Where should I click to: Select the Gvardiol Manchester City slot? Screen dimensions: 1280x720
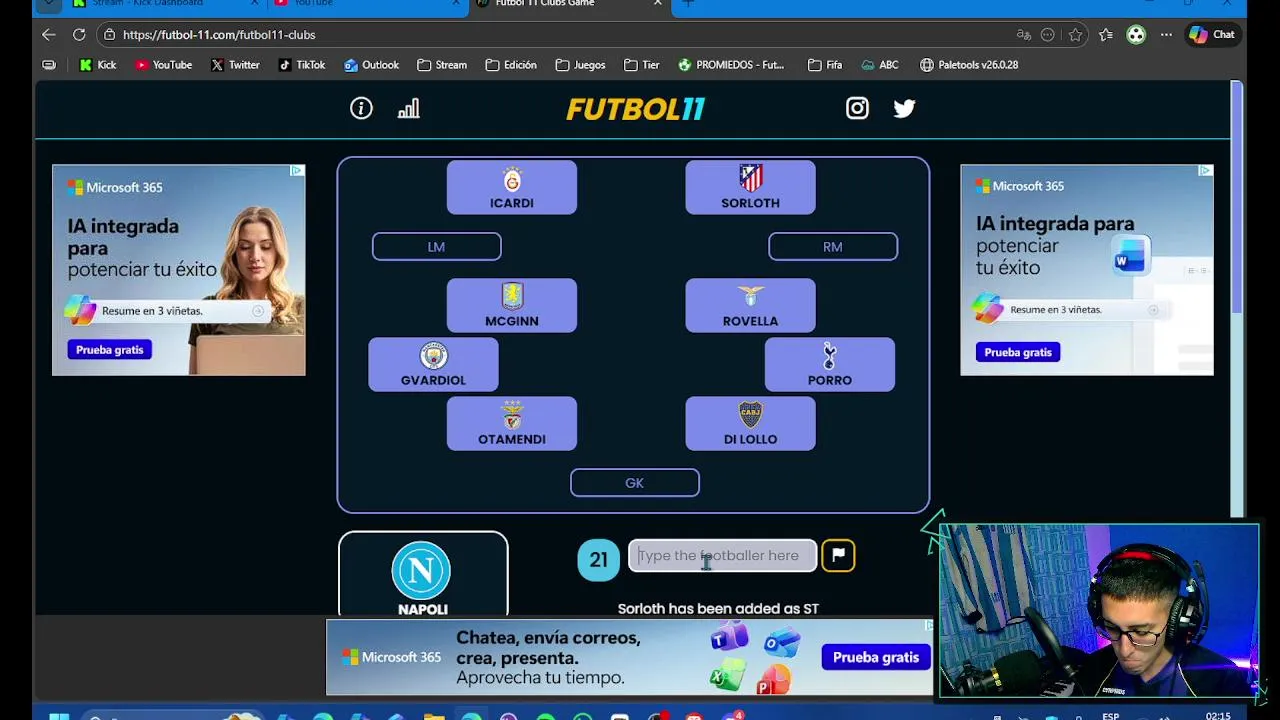(433, 364)
